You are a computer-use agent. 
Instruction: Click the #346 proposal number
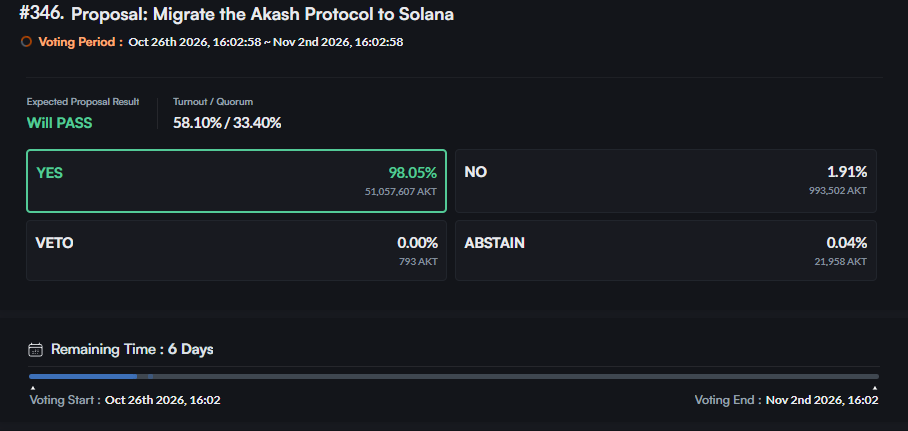[x=42, y=14]
